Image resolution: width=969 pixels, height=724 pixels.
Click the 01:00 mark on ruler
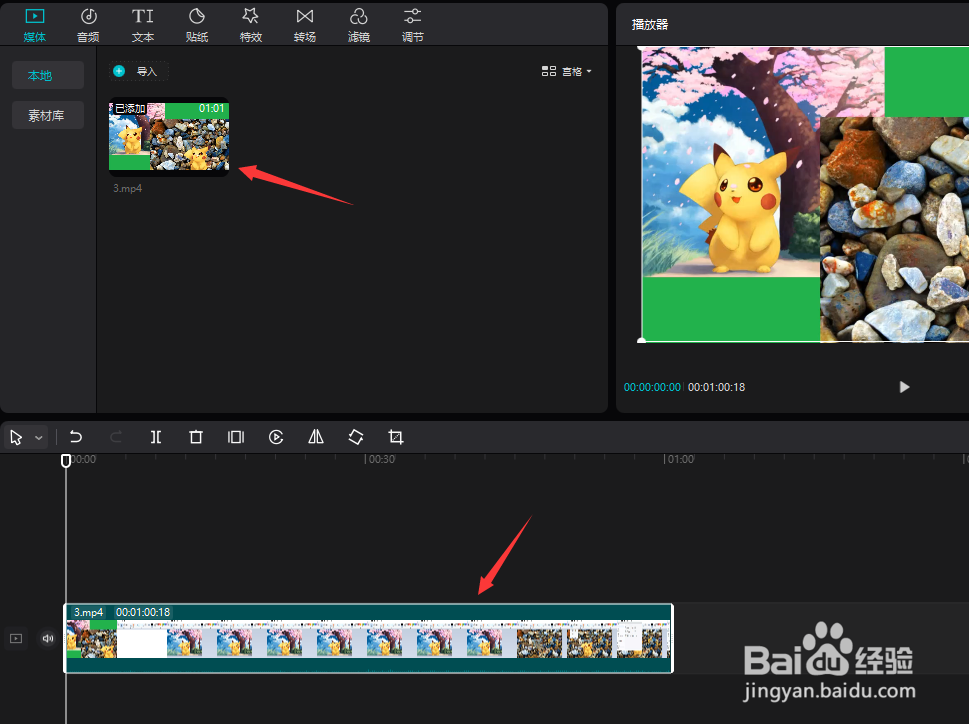[x=680, y=460]
